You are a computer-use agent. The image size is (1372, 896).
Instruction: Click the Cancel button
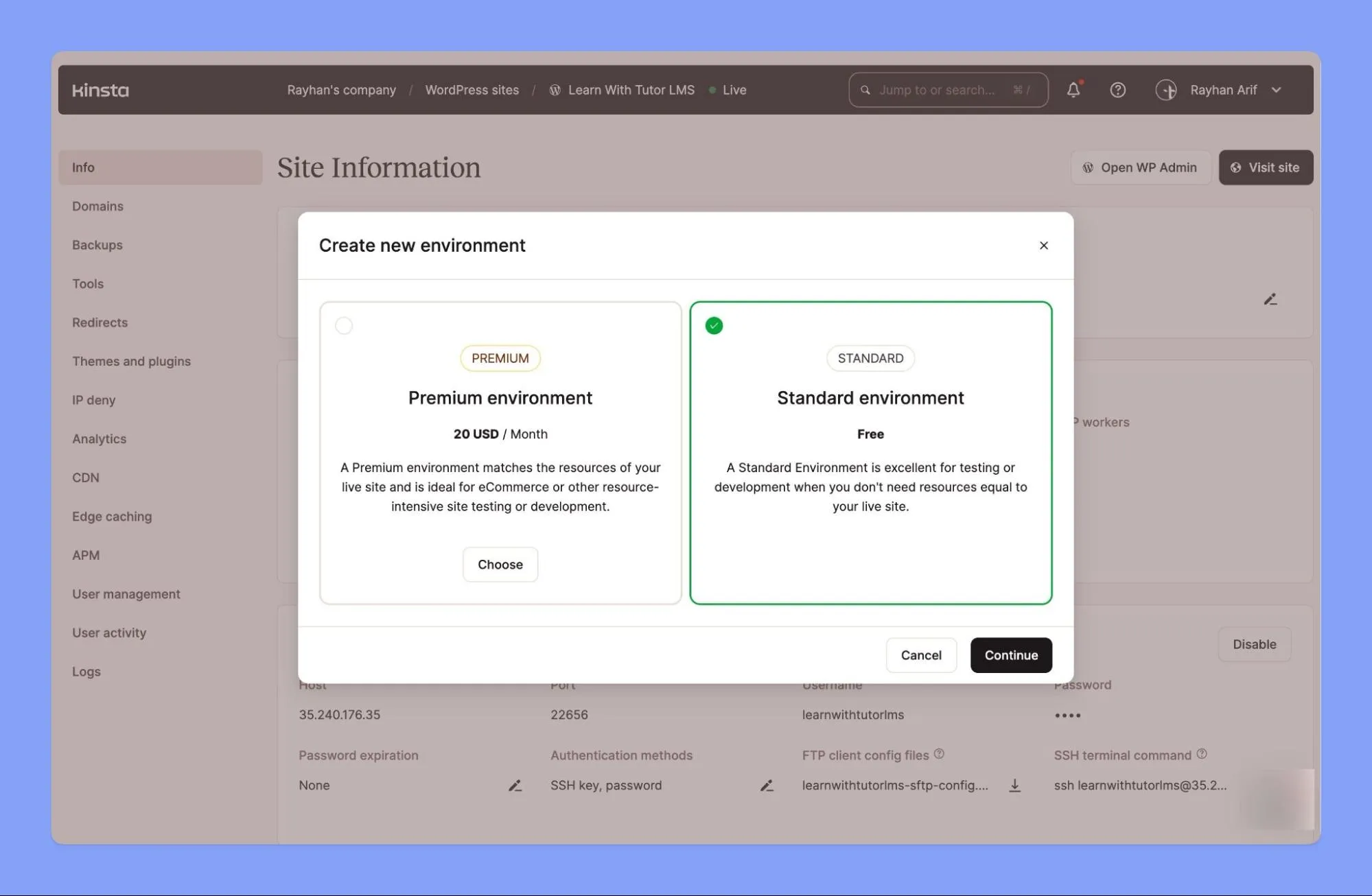(x=920, y=655)
